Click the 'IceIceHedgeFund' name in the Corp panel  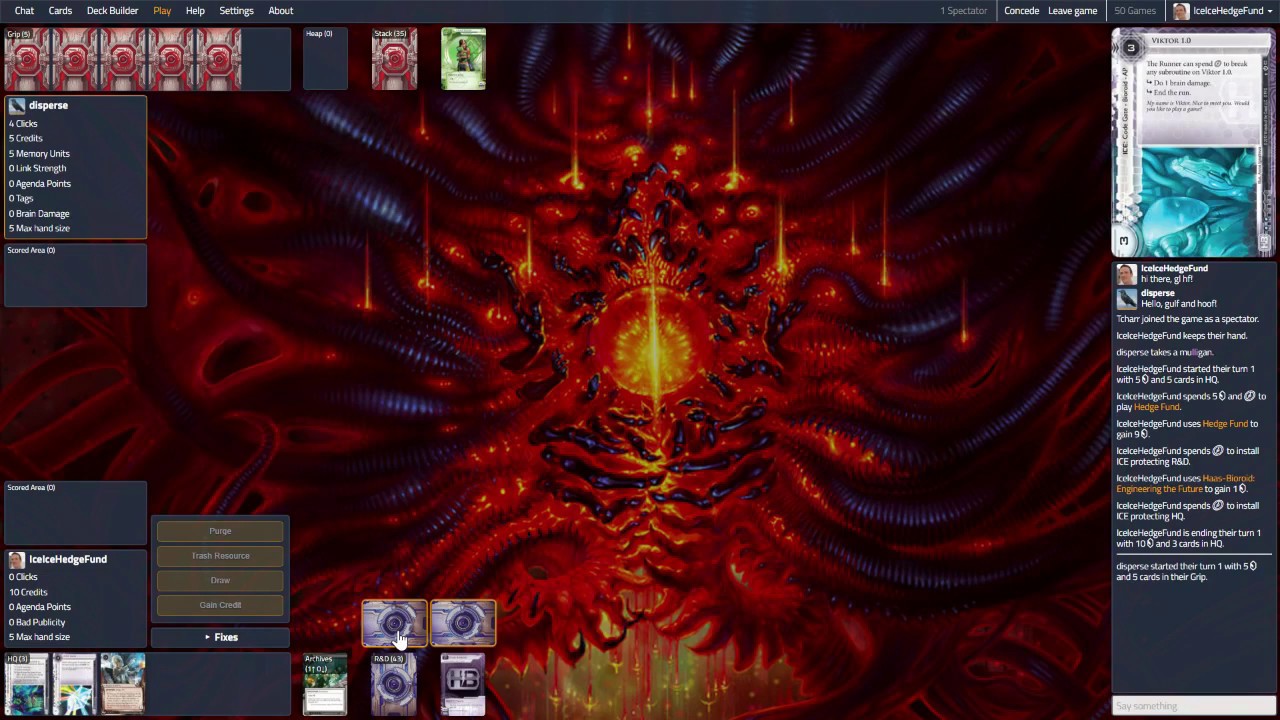pos(68,559)
